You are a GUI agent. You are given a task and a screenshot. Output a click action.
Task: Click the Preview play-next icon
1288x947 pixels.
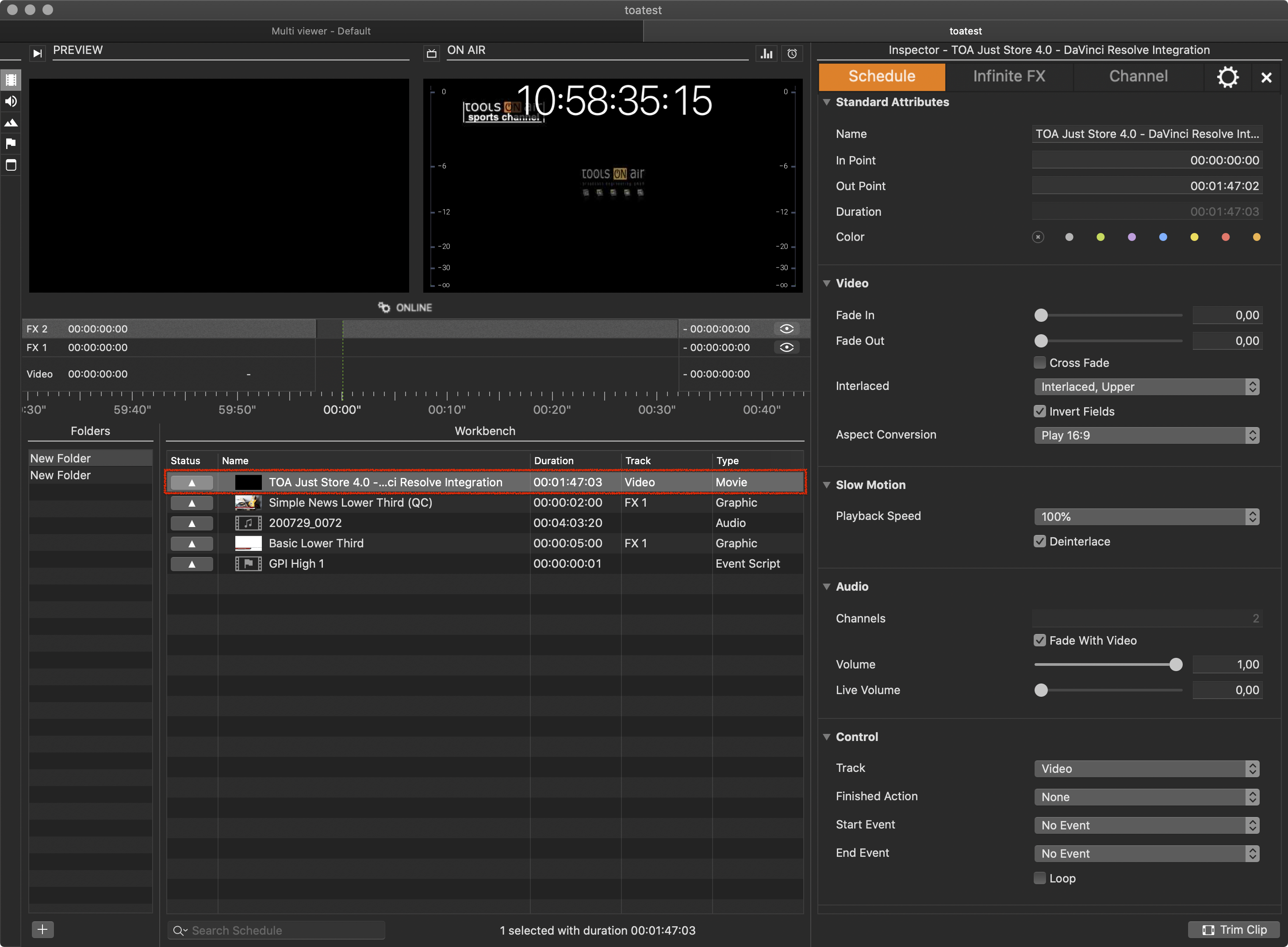click(37, 53)
